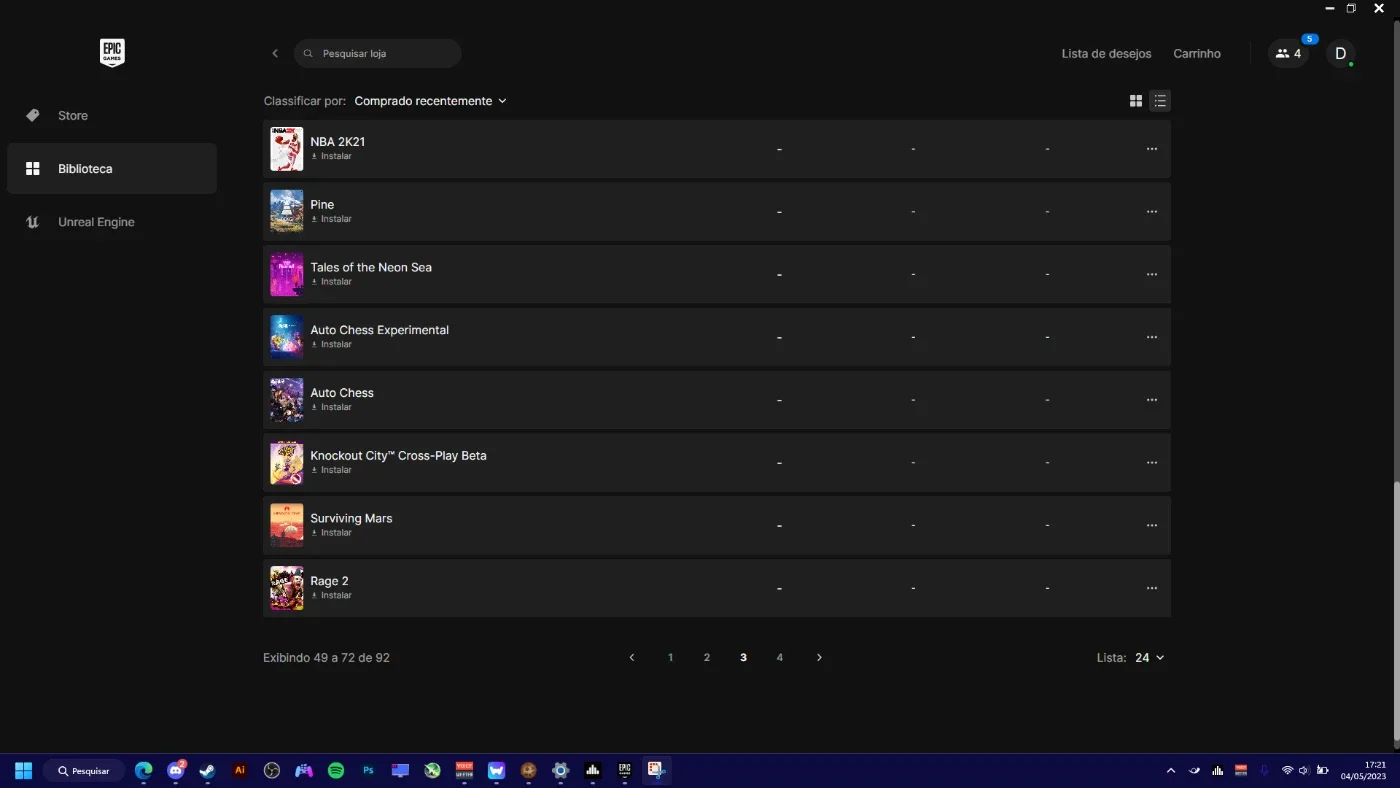
Task: Open Epic Games Launcher taskbar icon
Action: [624, 771]
